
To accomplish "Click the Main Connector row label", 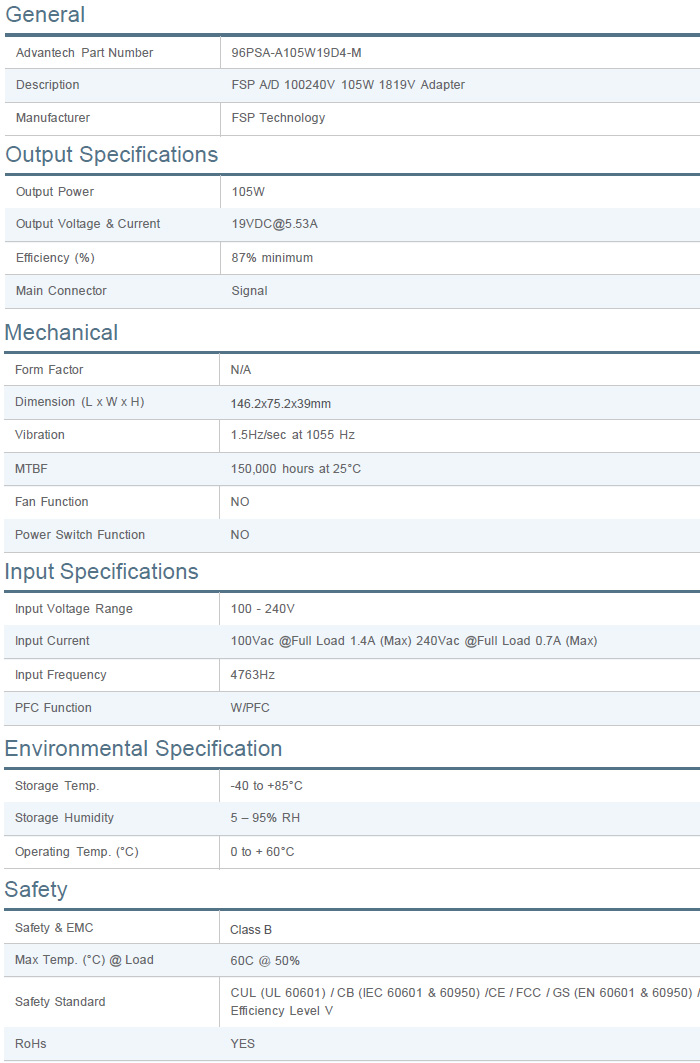I will (61, 291).
